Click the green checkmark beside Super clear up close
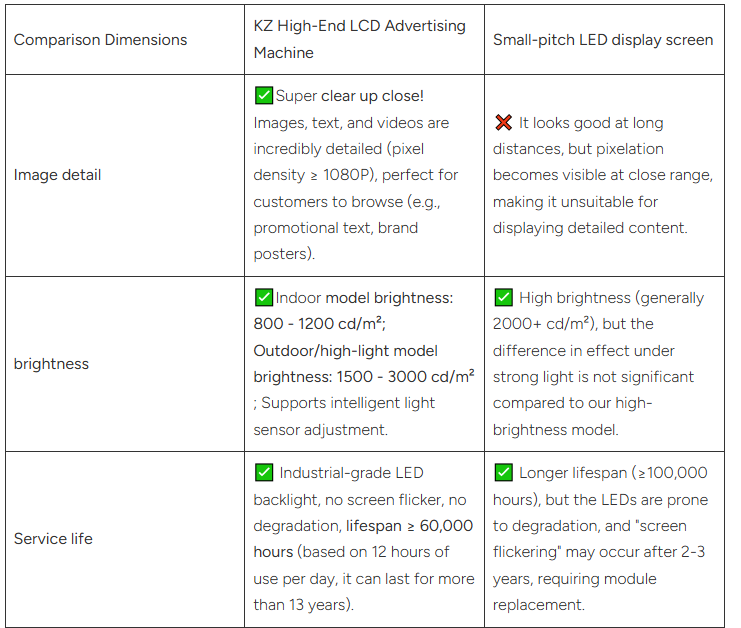 (x=263, y=95)
